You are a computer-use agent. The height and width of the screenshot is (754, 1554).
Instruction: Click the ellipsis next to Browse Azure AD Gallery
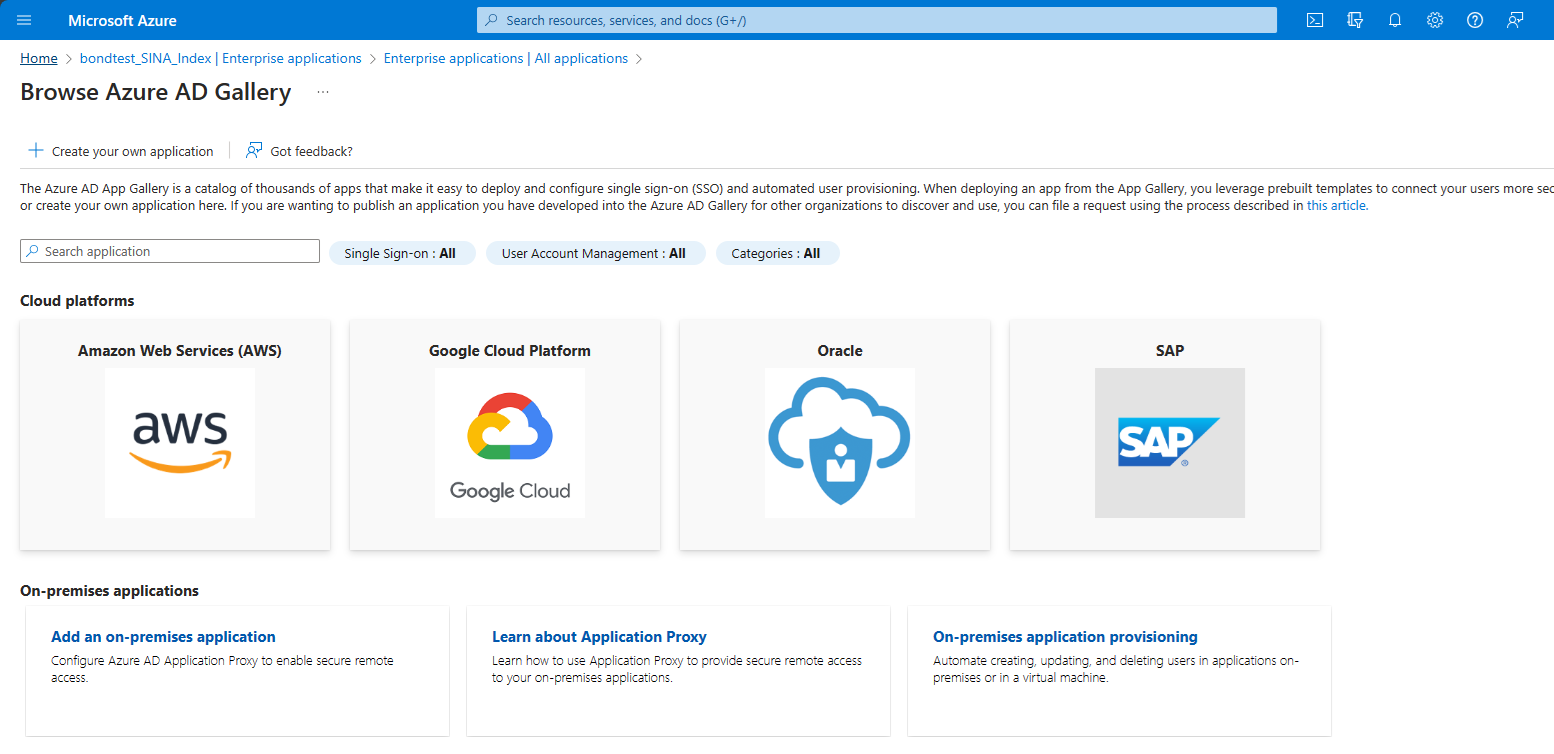[x=323, y=92]
